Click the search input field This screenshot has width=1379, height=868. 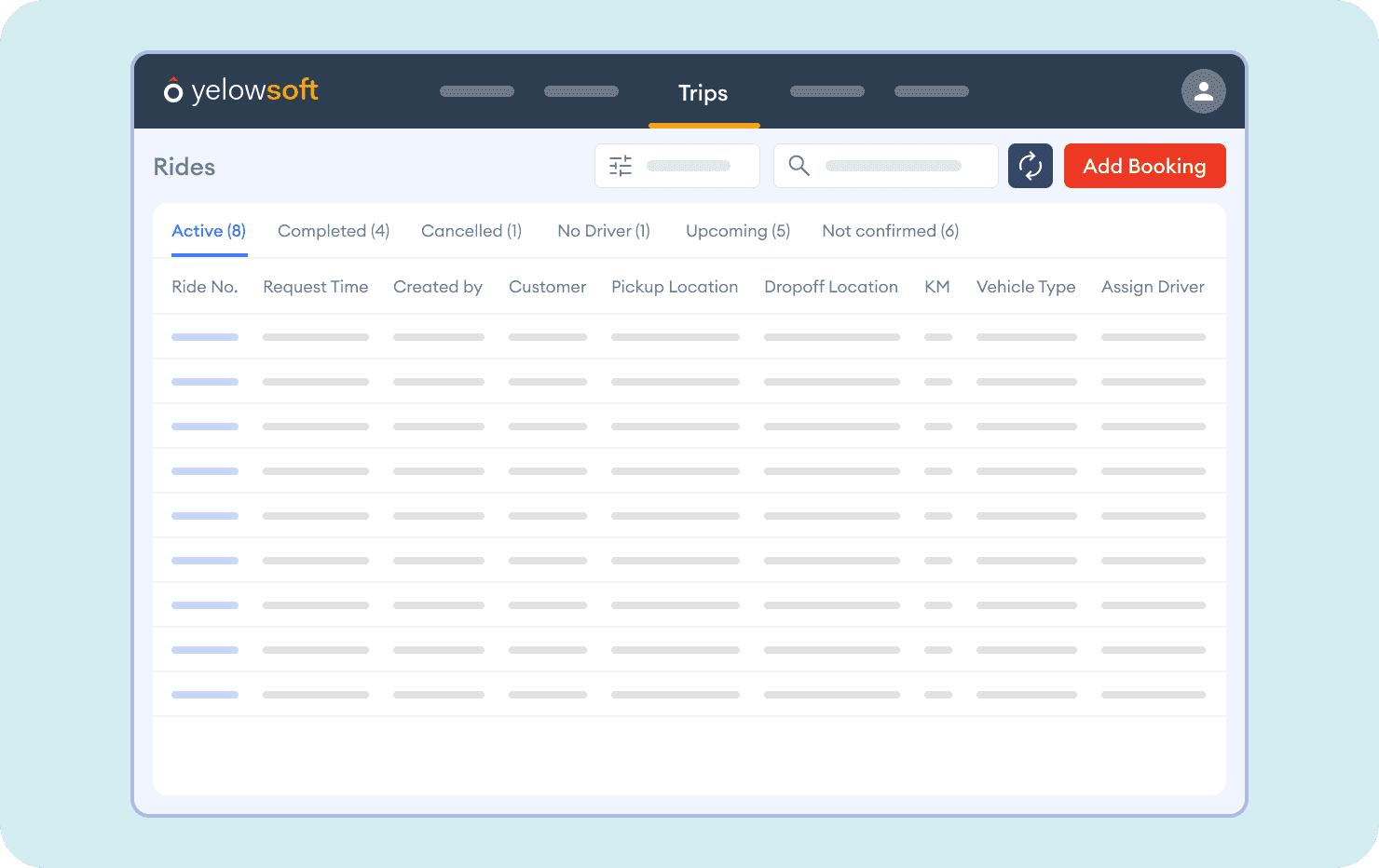click(x=894, y=165)
